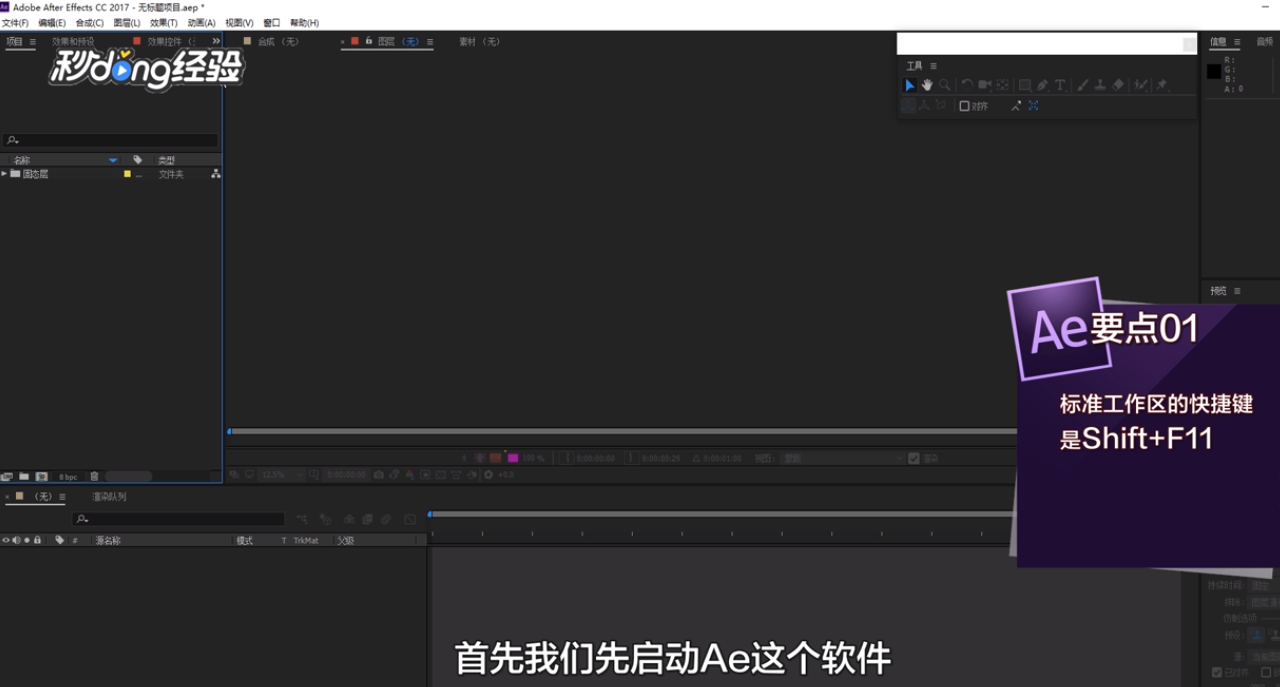Switch to the 效果和预设 tab
Screen dimensions: 1280x687
tap(73, 42)
